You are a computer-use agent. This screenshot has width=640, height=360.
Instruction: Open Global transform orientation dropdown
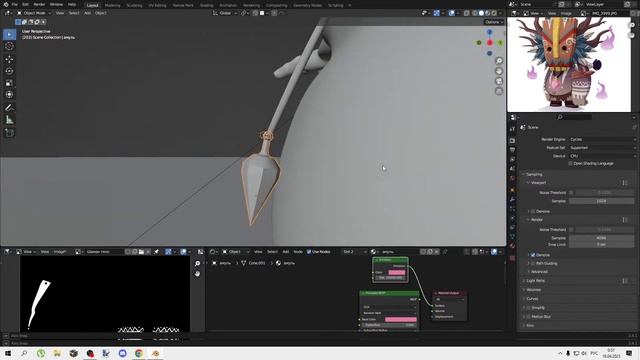pos(224,13)
